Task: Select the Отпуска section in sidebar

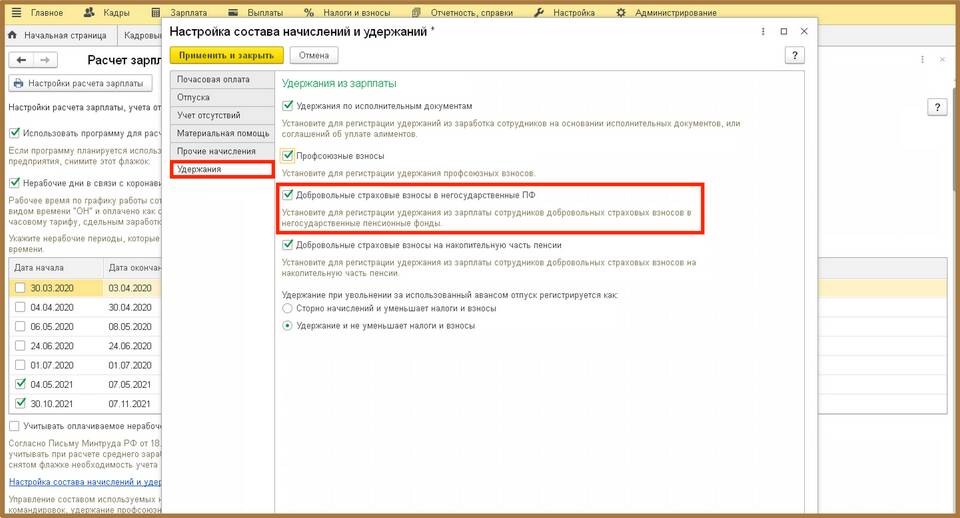Action: point(193,97)
